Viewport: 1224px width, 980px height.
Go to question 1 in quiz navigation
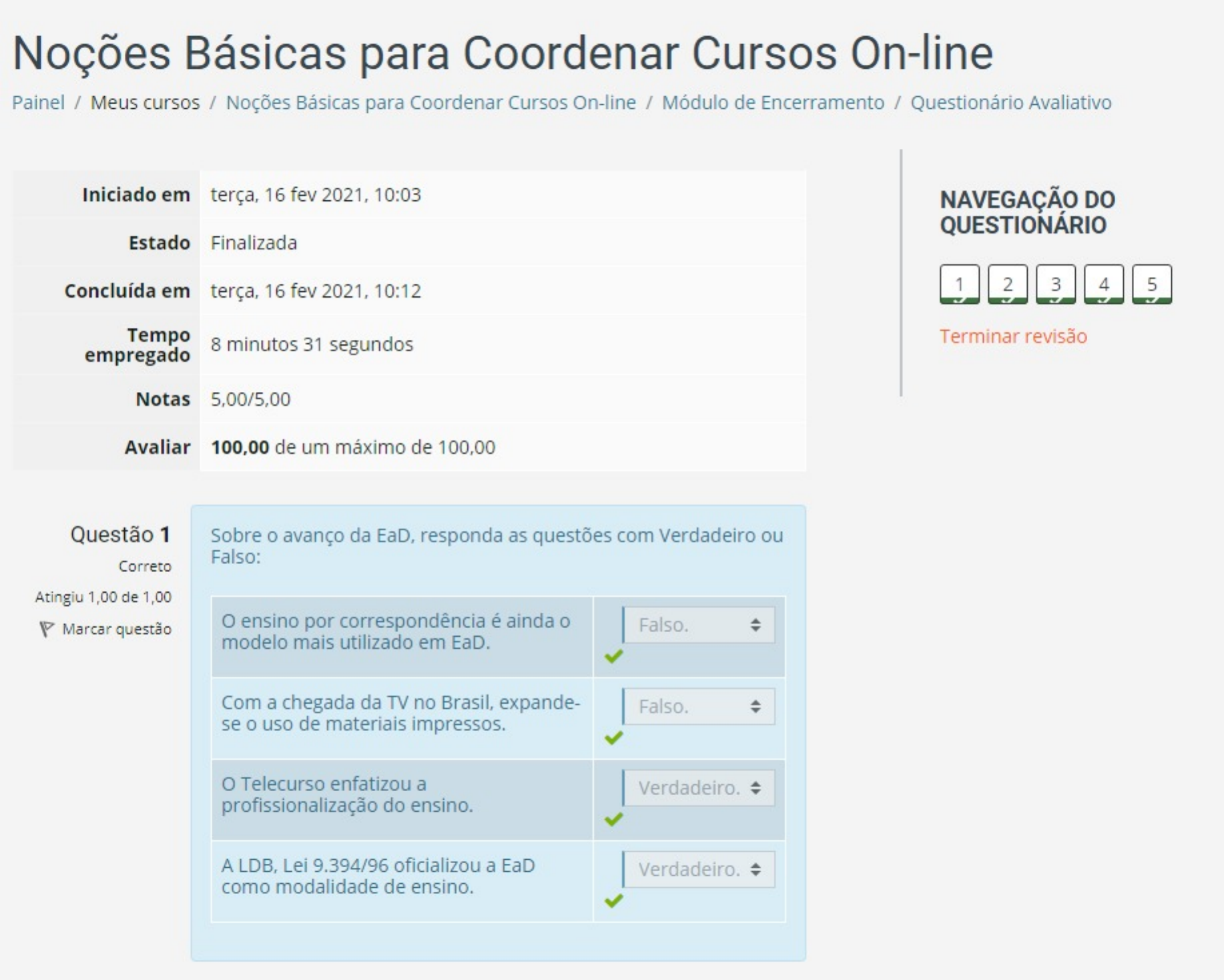click(x=959, y=284)
